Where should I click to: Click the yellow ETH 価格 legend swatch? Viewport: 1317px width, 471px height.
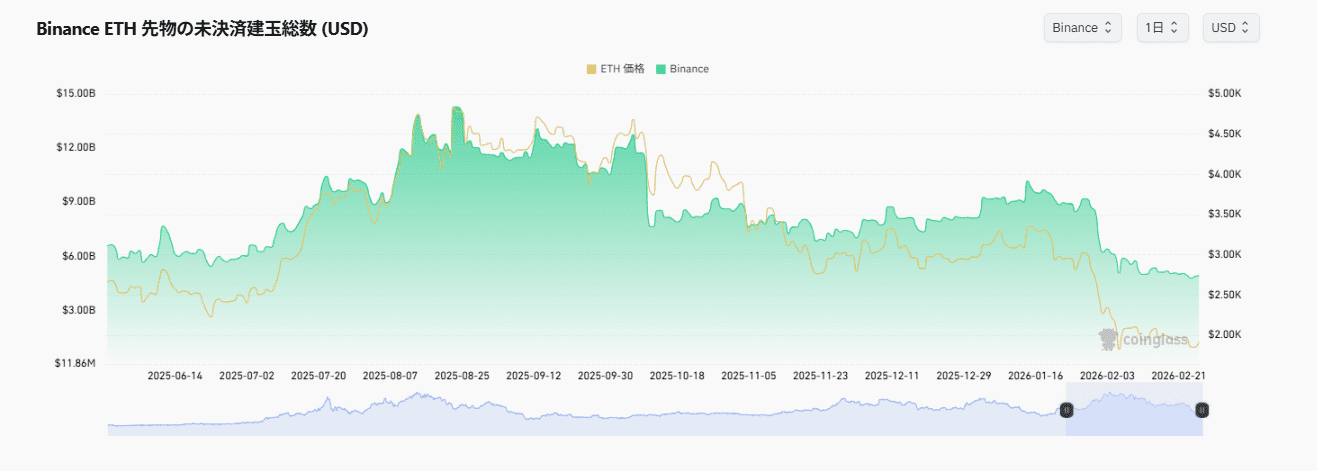[591, 69]
